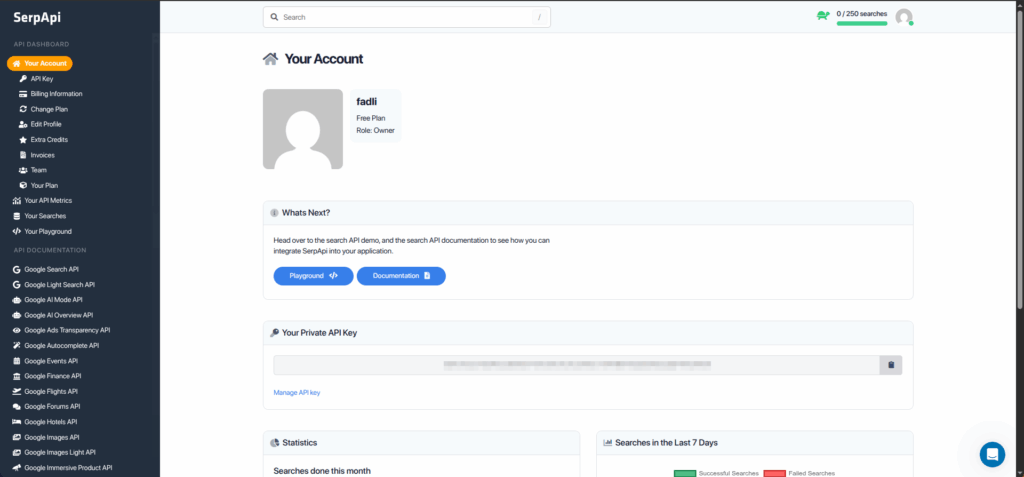Screen dimensions: 1024x477
Task: Follow the Manage API key link
Action: pos(297,393)
